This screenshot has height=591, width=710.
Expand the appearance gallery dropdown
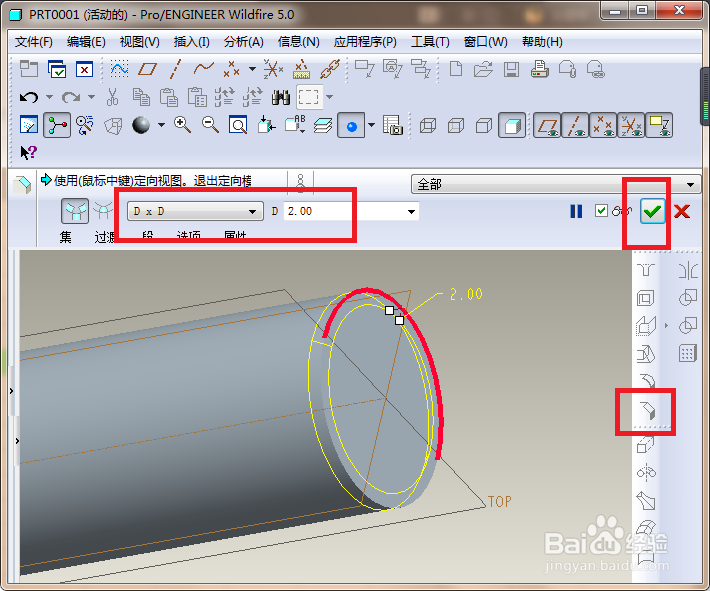tap(161, 125)
